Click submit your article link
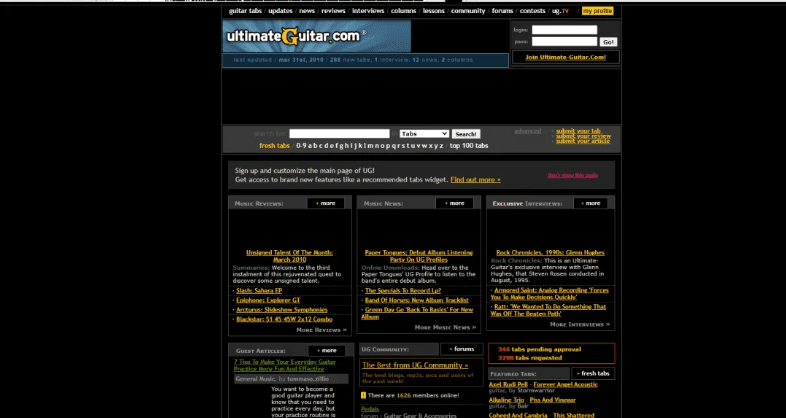 (x=582, y=141)
